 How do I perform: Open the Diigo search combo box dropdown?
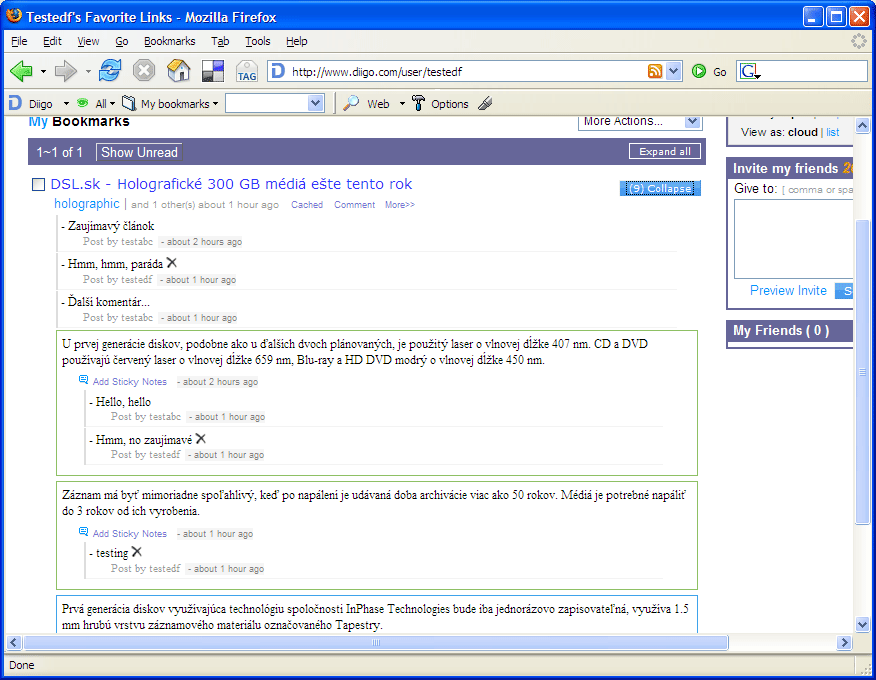[x=315, y=103]
